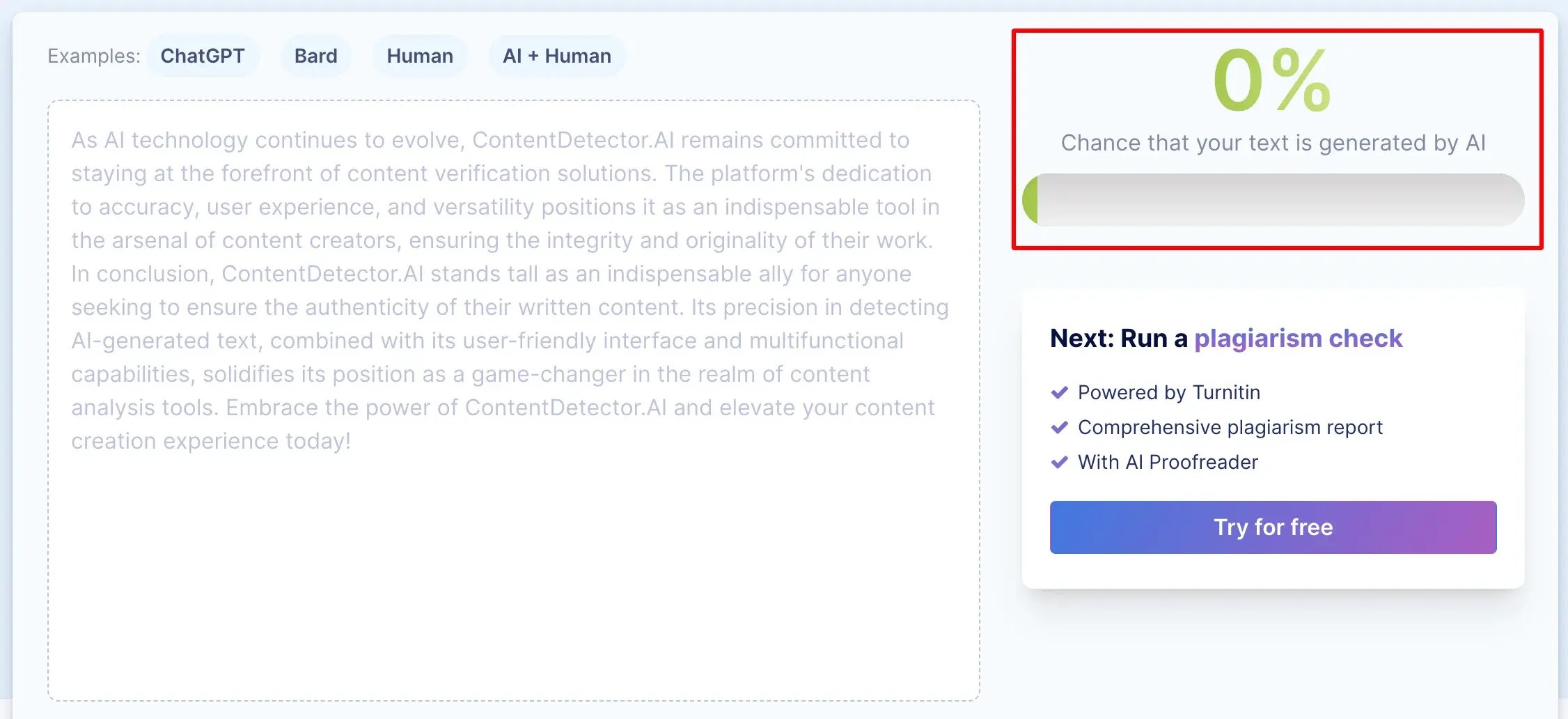Click the AI probability progress bar
Viewport: 1568px width, 719px height.
click(x=1273, y=200)
